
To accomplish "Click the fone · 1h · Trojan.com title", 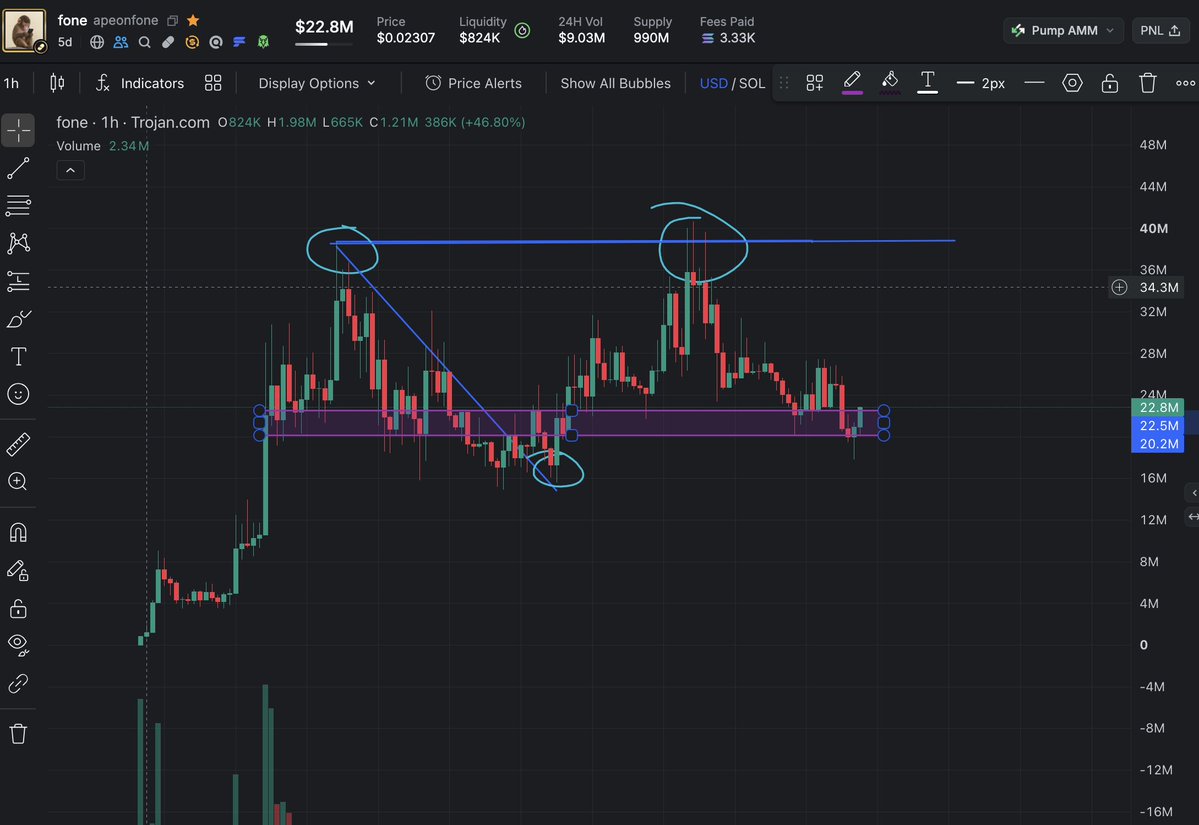I will pyautogui.click(x=133, y=122).
